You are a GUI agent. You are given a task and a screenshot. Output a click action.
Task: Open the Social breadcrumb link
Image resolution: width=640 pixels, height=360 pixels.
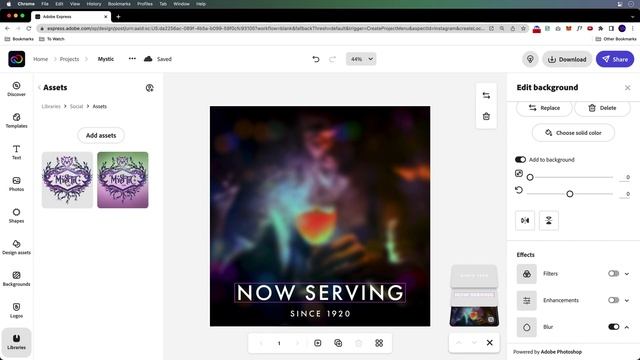[x=76, y=107]
